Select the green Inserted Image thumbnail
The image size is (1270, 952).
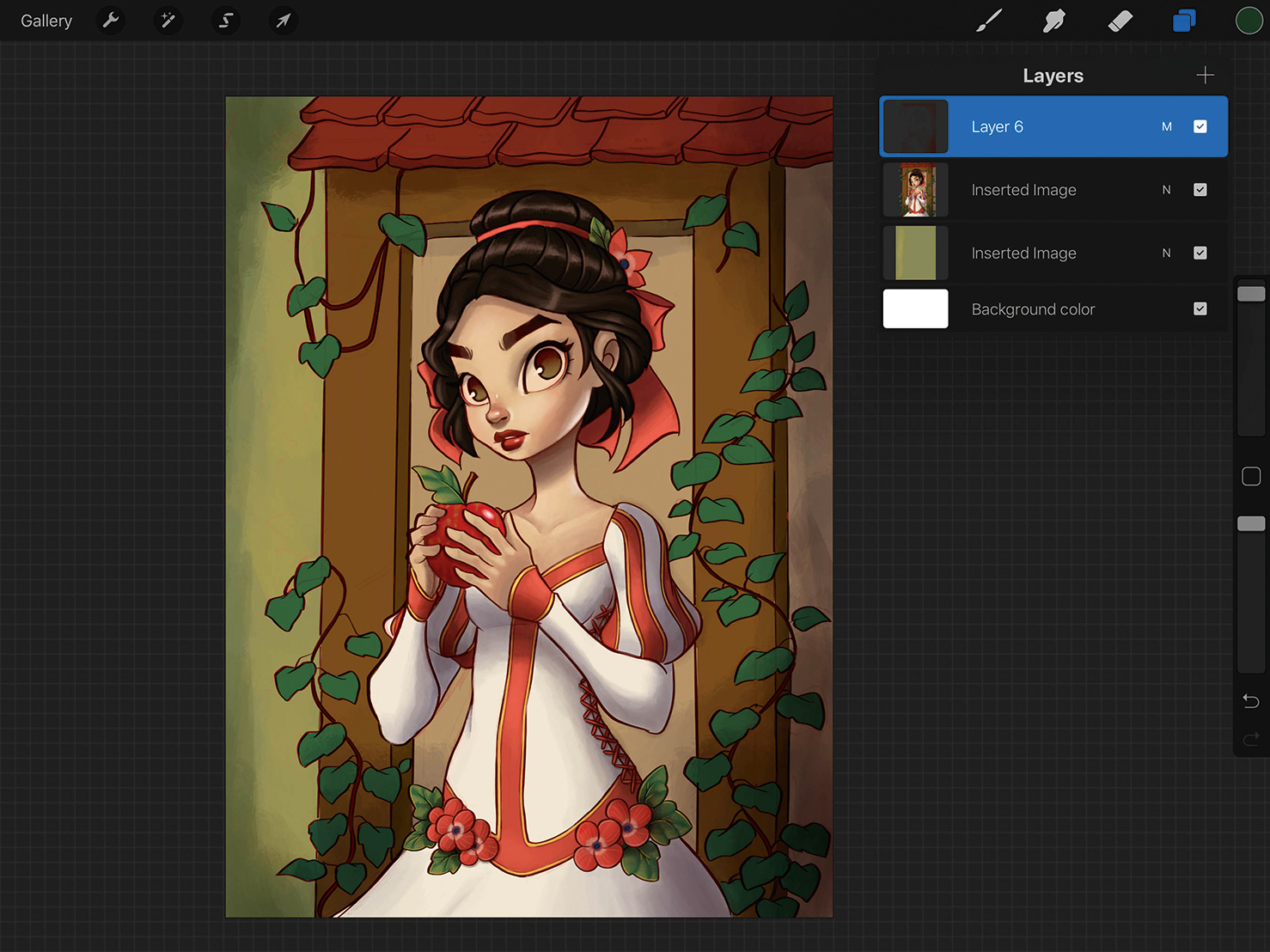pos(916,253)
